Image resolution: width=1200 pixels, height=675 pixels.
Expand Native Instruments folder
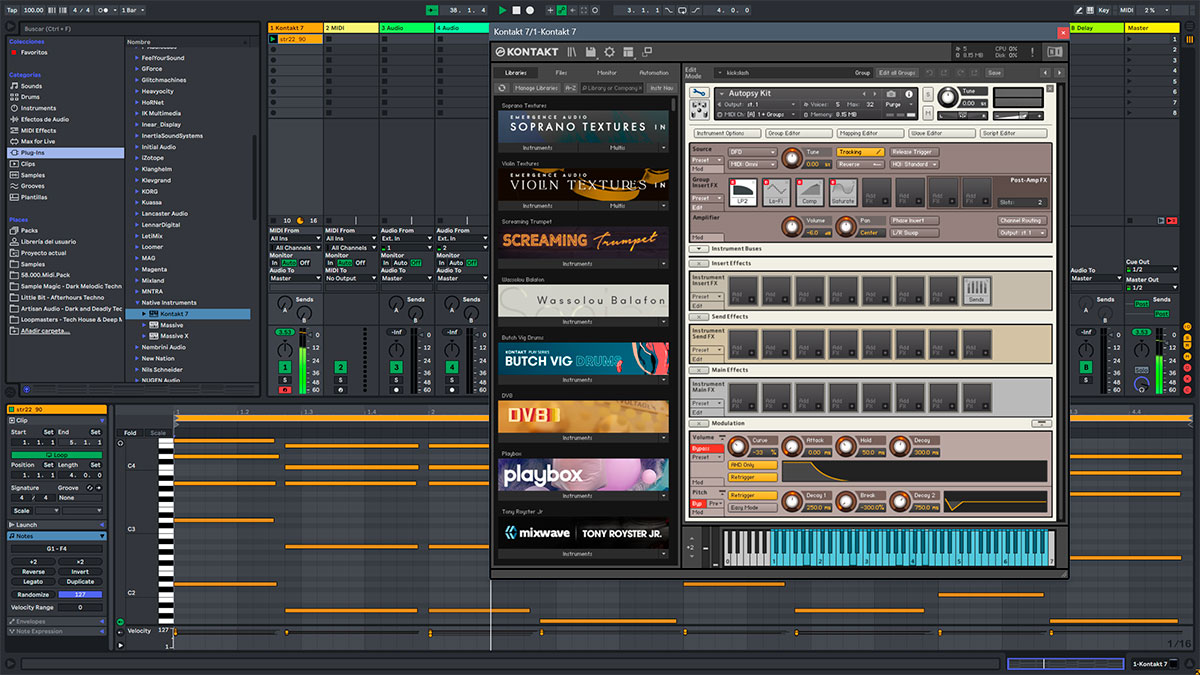[x=138, y=302]
